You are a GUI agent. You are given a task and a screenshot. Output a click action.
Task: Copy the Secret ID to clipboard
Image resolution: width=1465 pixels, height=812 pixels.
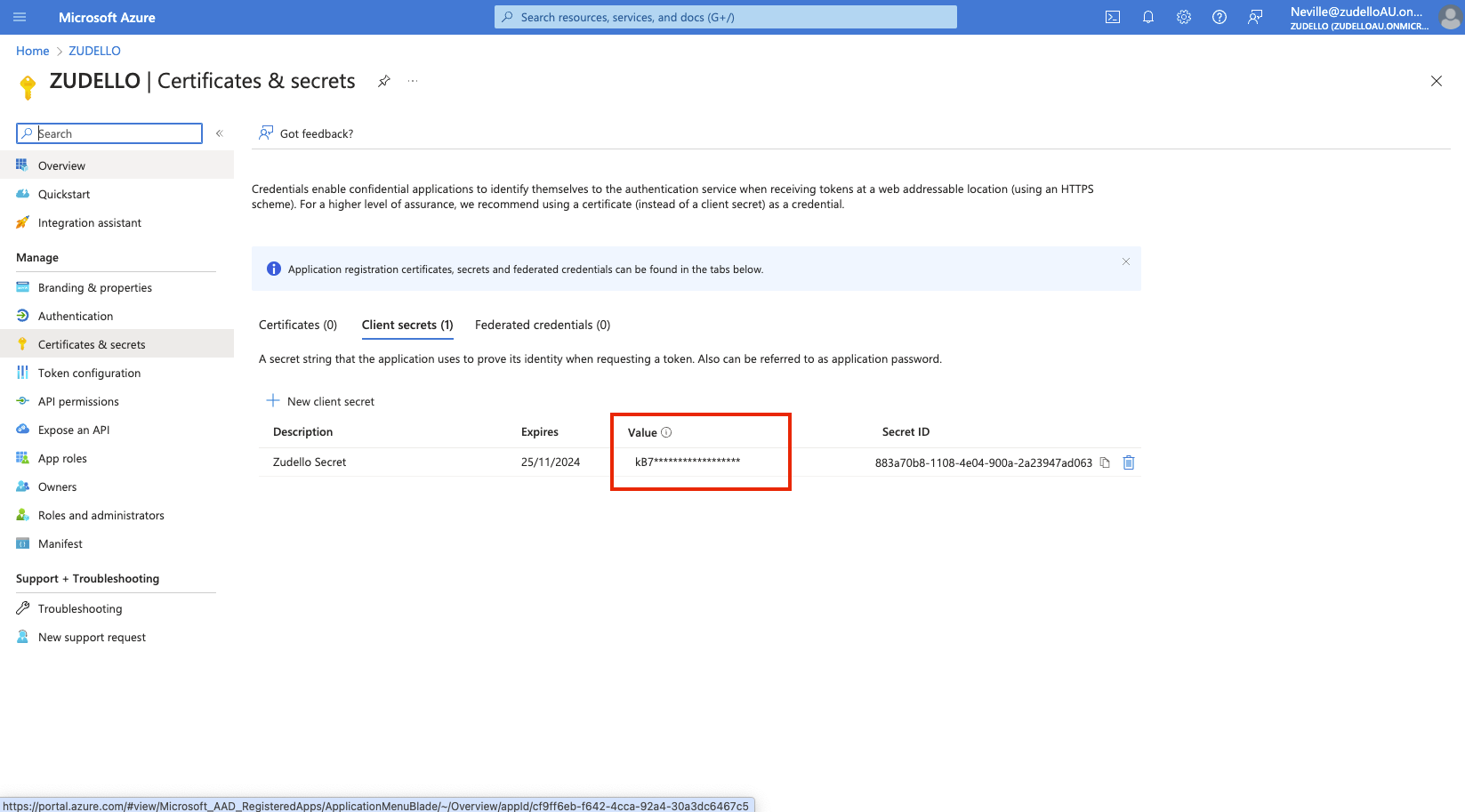click(1105, 462)
